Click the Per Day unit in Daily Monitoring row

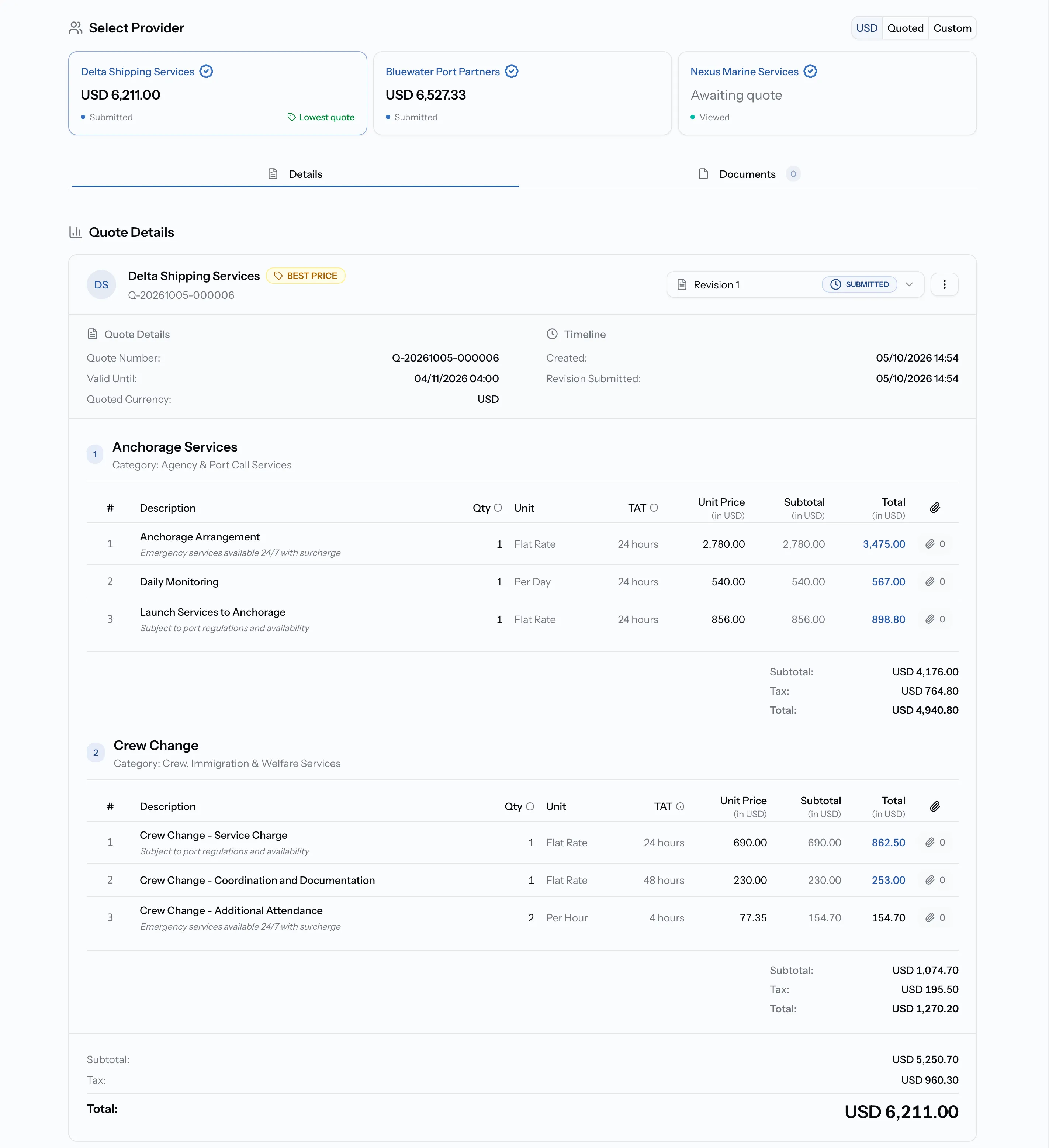[x=532, y=581]
